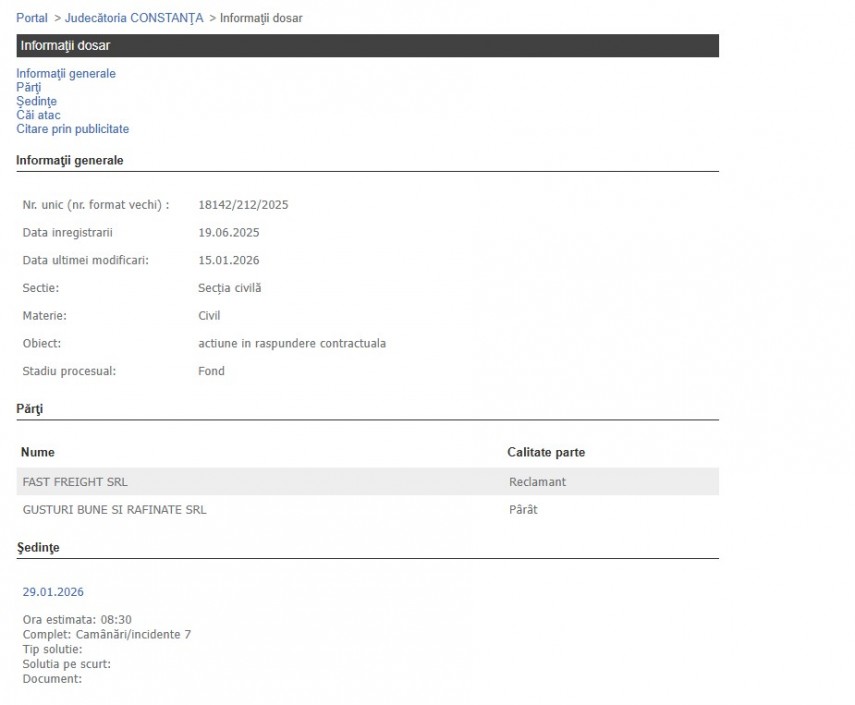Click the Complet Camănări/incidente 7 text
Viewport: 855px width, 705px height.
(x=107, y=634)
